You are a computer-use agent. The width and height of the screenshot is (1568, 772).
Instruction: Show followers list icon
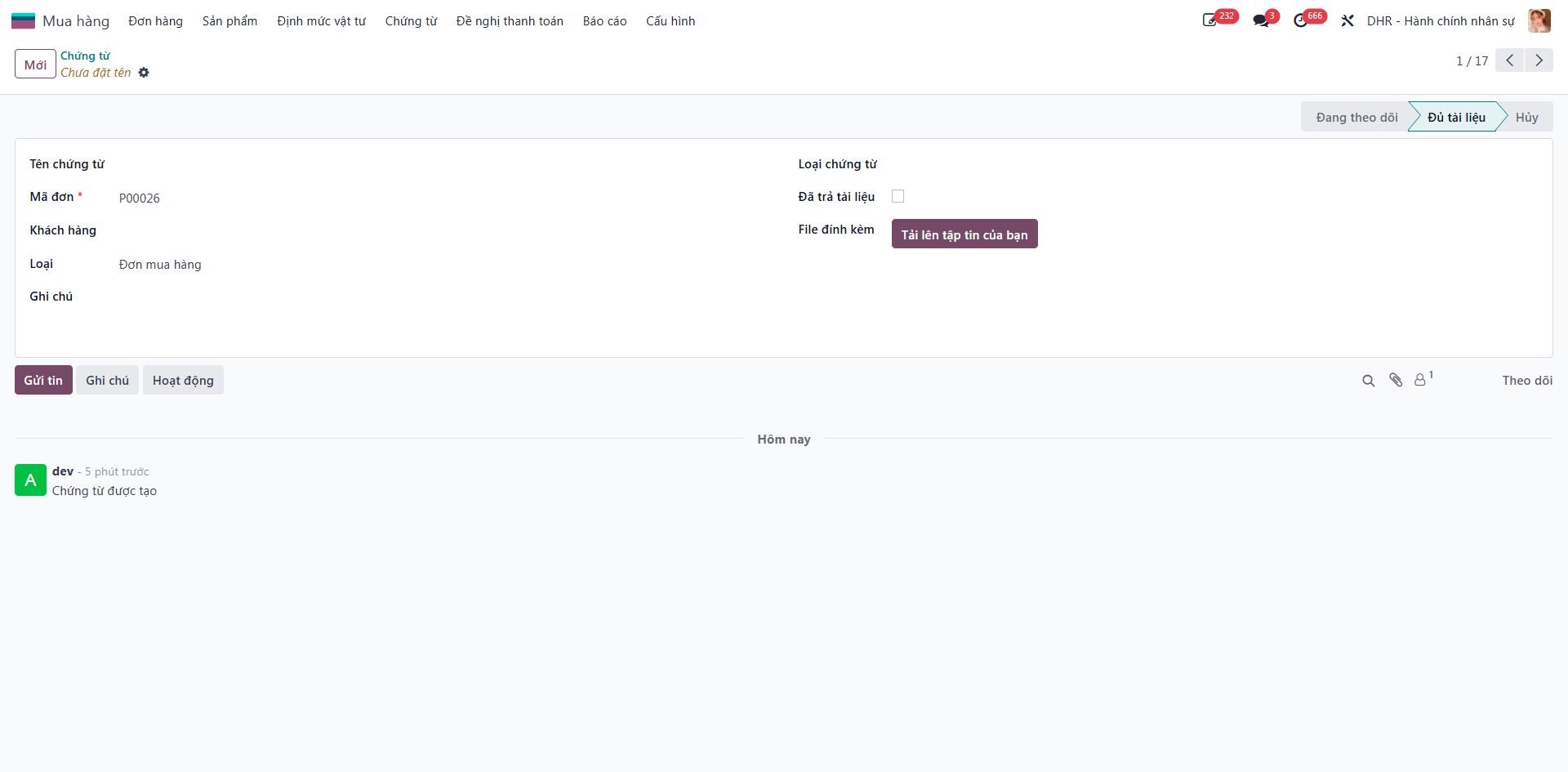pyautogui.click(x=1423, y=380)
